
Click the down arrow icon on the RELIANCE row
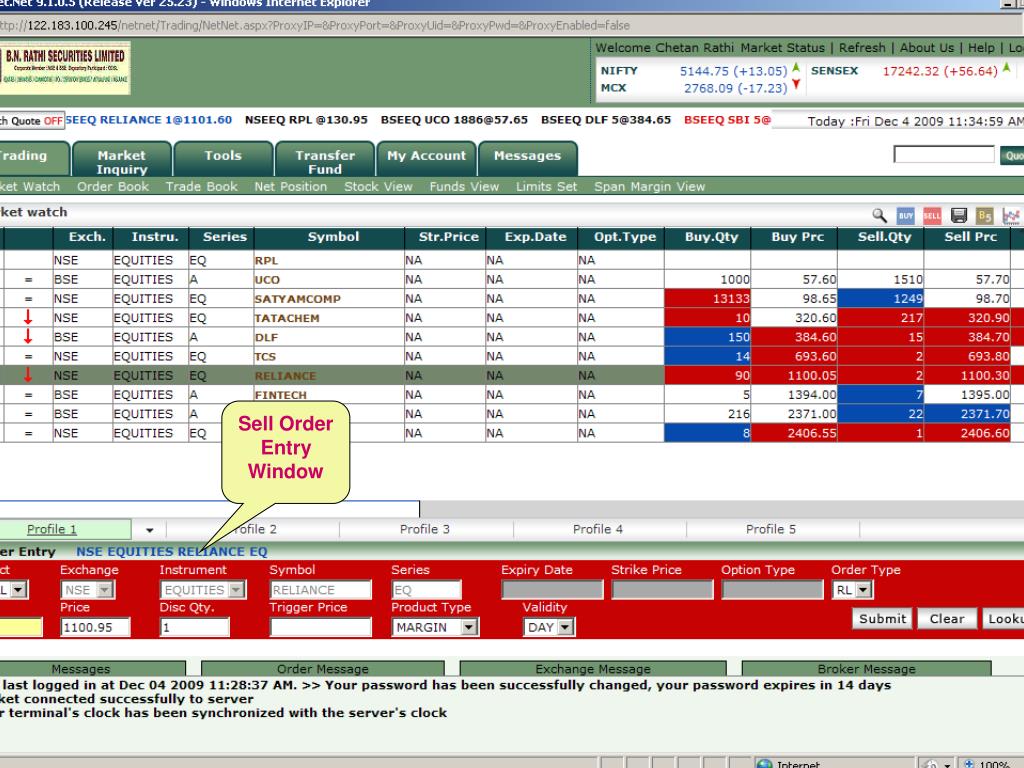[x=28, y=375]
